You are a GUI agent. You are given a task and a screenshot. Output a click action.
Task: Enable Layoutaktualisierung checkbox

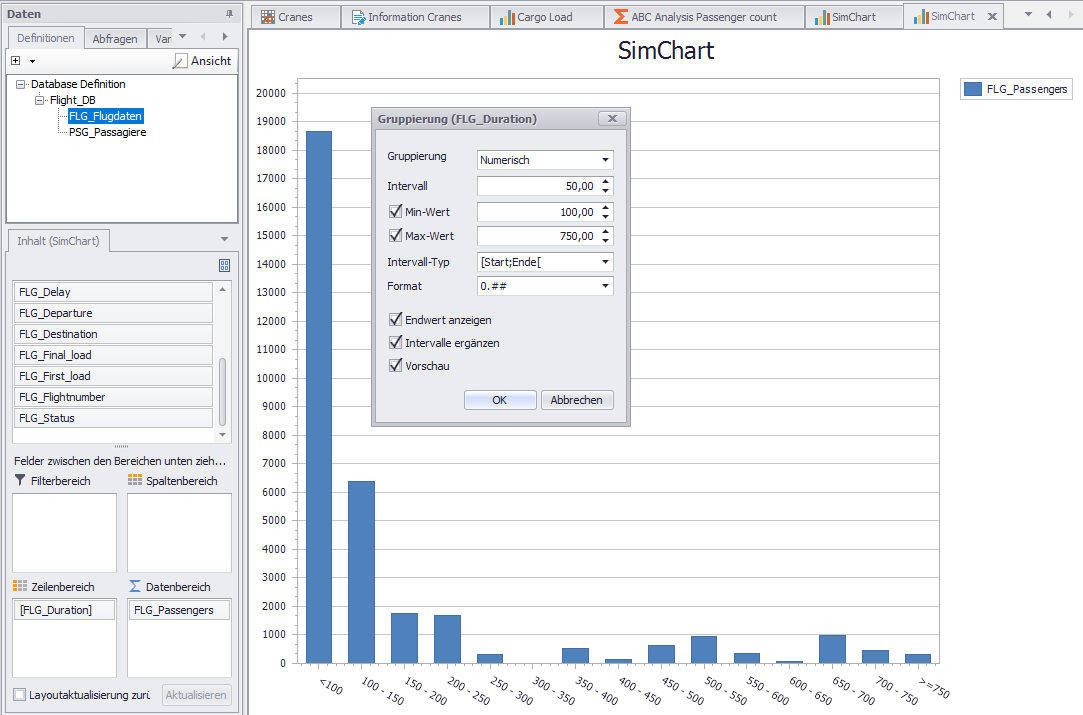(20, 695)
